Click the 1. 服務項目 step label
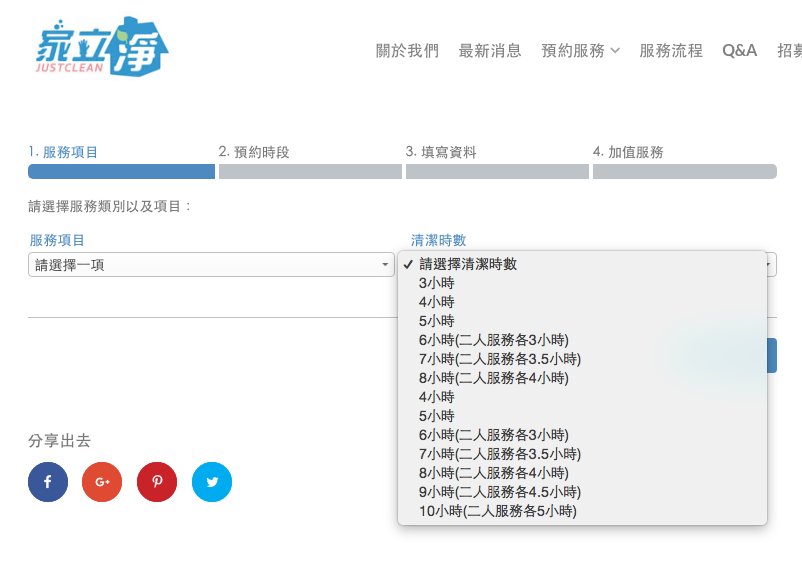This screenshot has height=566, width=802. (x=63, y=152)
